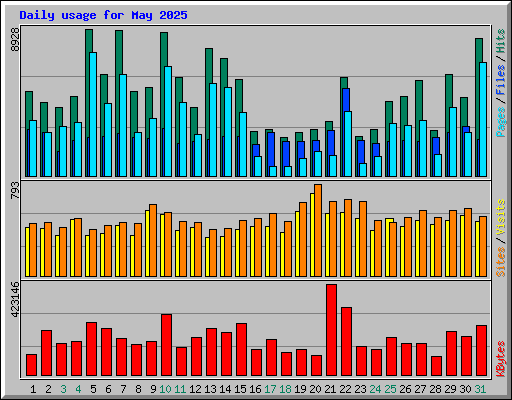Click the KBytes legend label

pos(501,359)
